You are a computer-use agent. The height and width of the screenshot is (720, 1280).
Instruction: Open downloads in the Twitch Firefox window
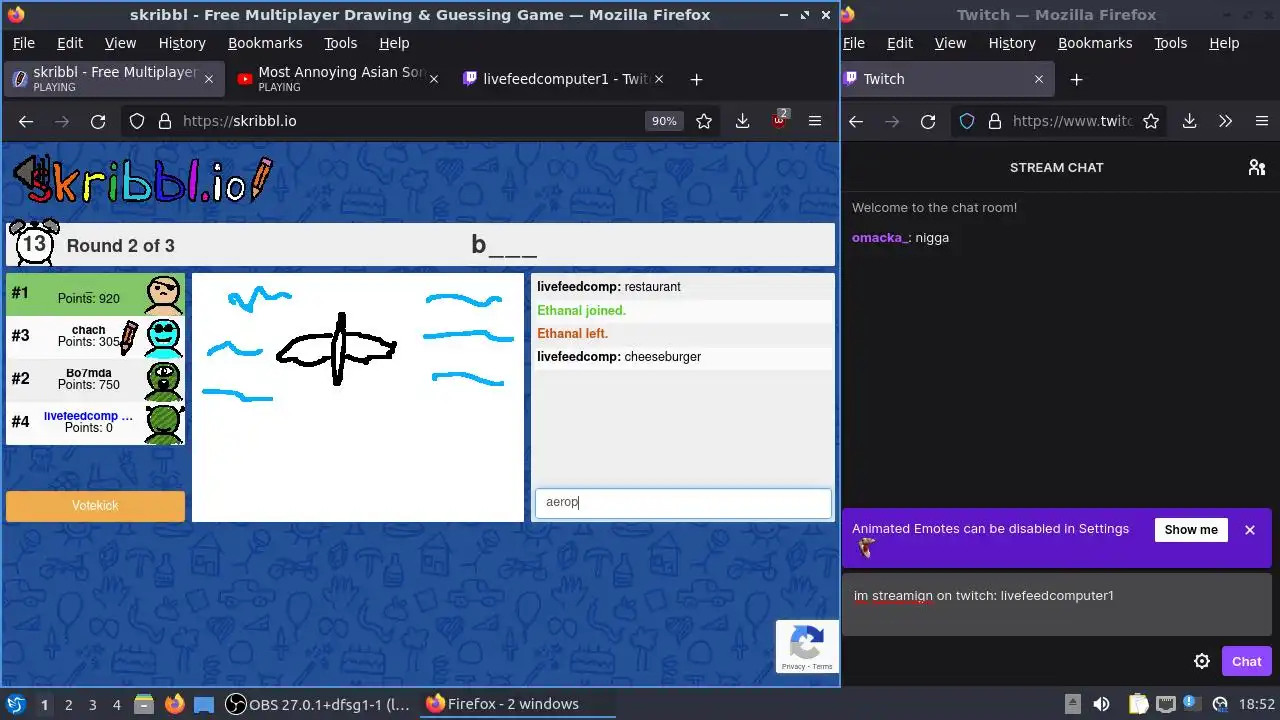pyautogui.click(x=1189, y=121)
